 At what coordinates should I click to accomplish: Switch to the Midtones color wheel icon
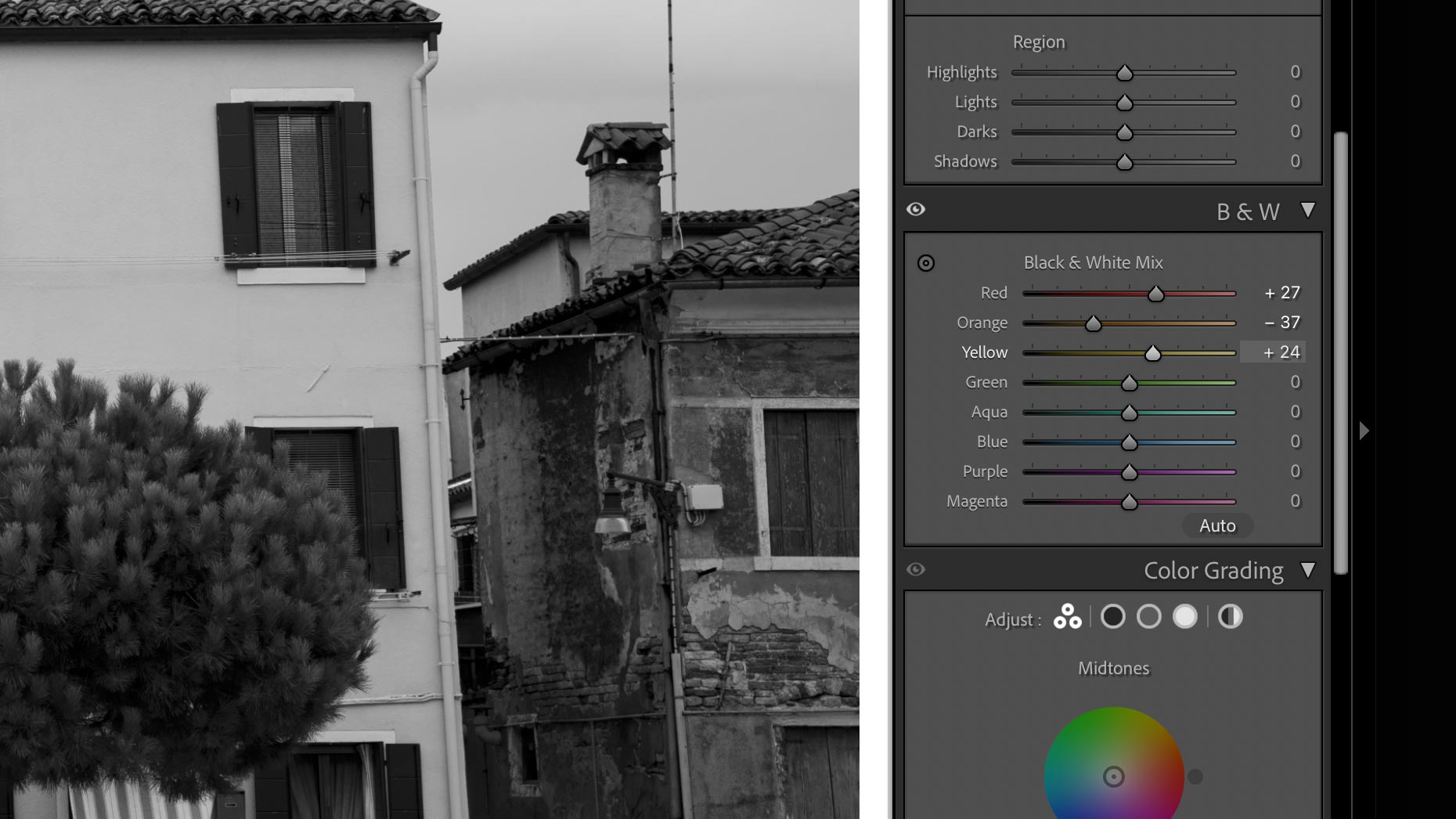tap(1149, 616)
